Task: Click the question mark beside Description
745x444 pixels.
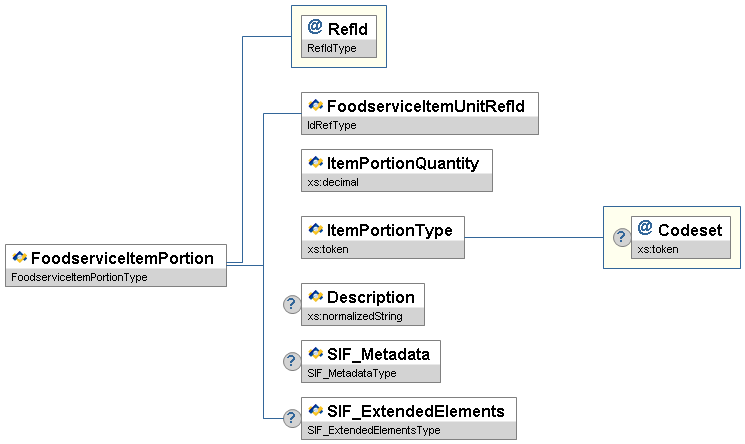Action: pyautogui.click(x=292, y=305)
